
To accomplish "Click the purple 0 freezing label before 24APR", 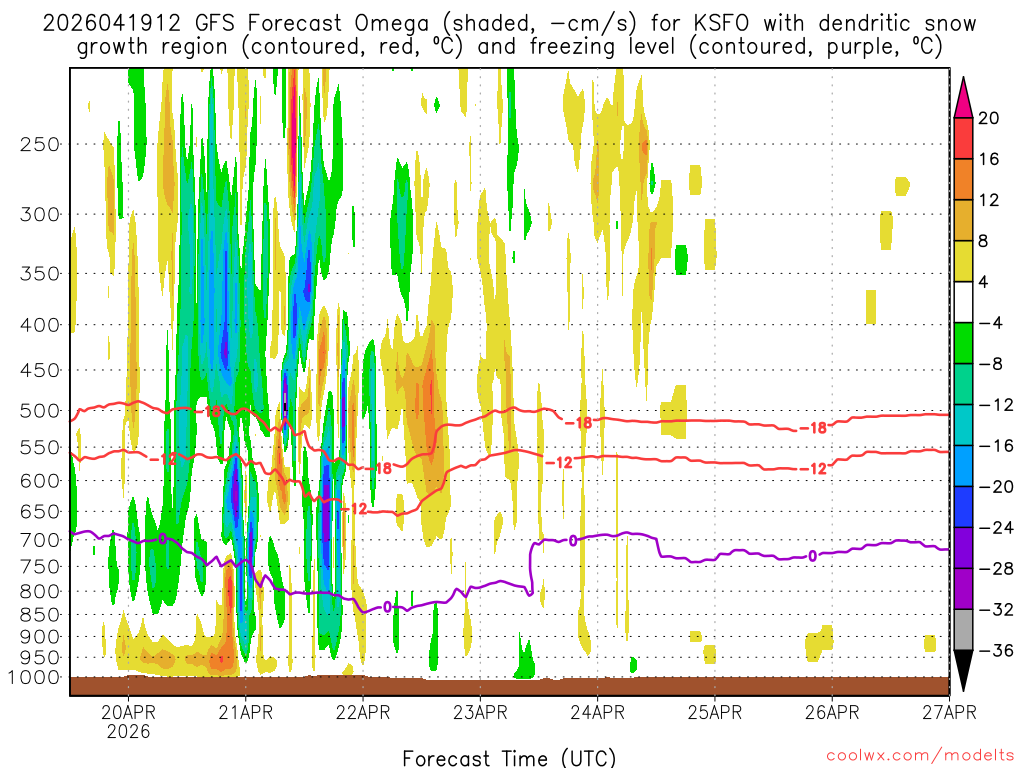I will click(x=573, y=541).
